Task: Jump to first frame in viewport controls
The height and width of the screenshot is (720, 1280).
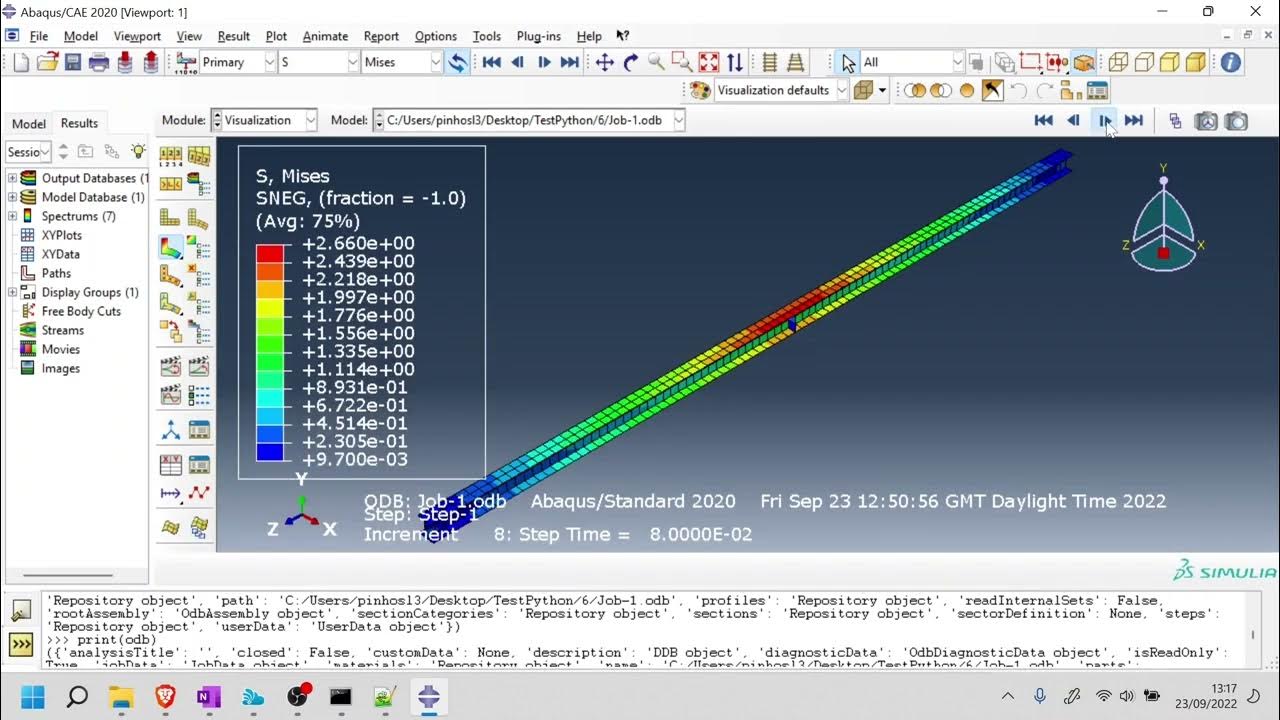Action: coord(1043,121)
